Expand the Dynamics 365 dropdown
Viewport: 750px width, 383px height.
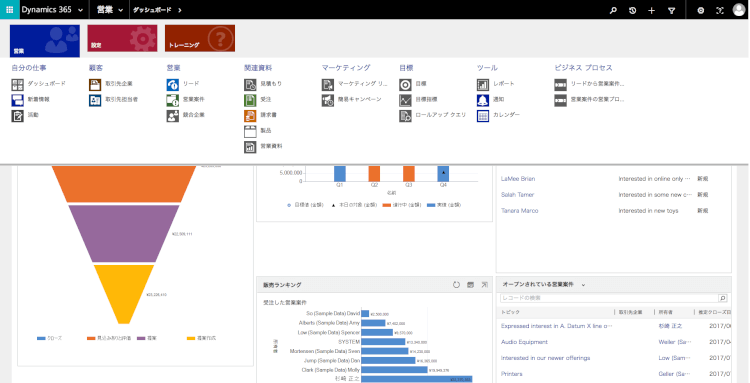click(x=80, y=10)
